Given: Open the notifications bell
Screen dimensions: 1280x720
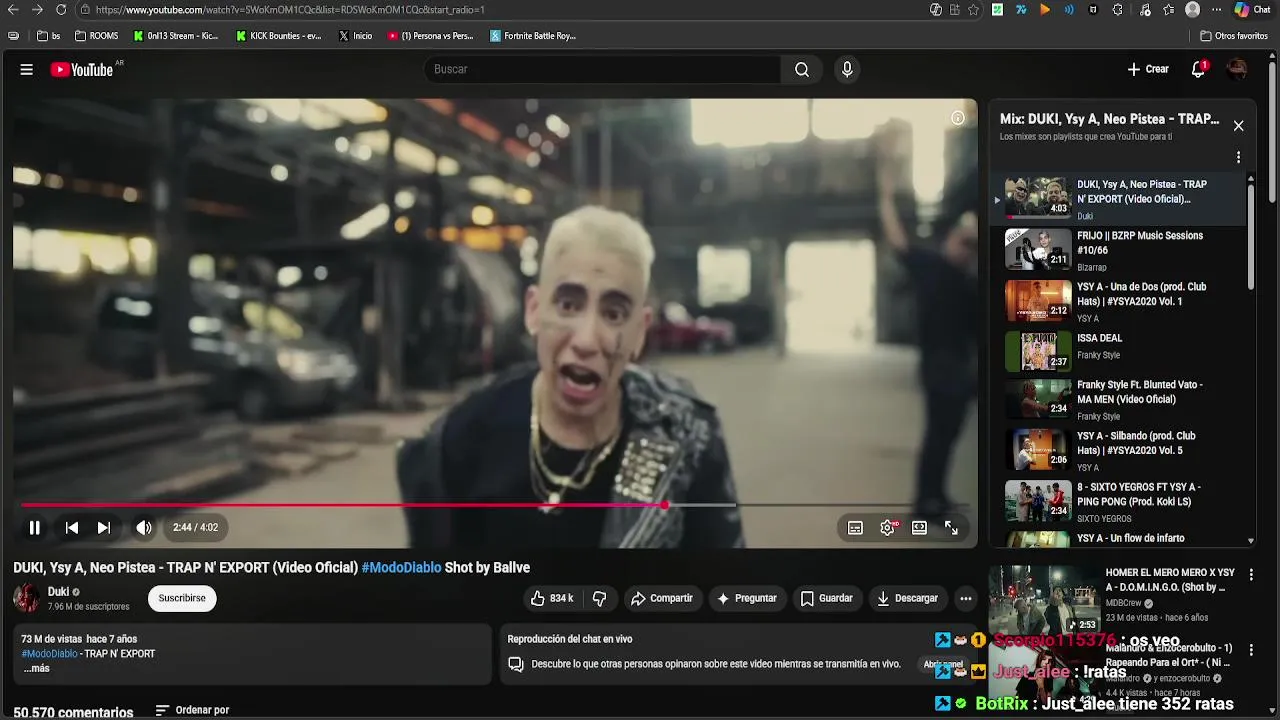Looking at the screenshot, I should [x=1198, y=69].
